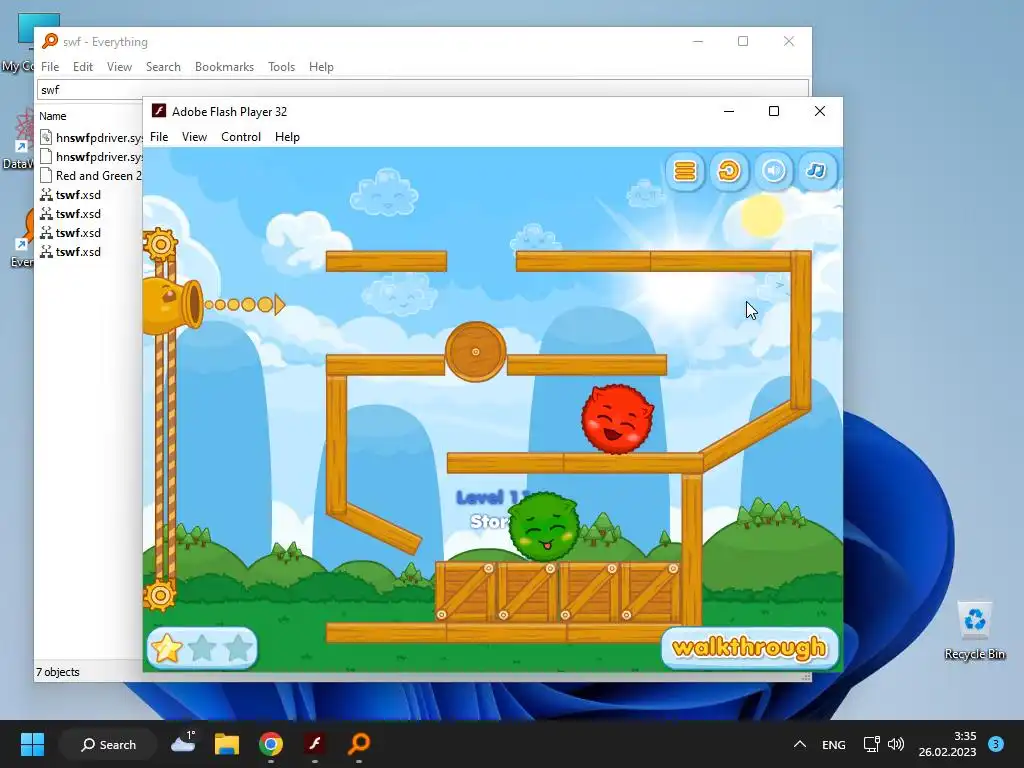The image size is (1024, 768).
Task: Open Windows Start menu
Action: [32, 744]
